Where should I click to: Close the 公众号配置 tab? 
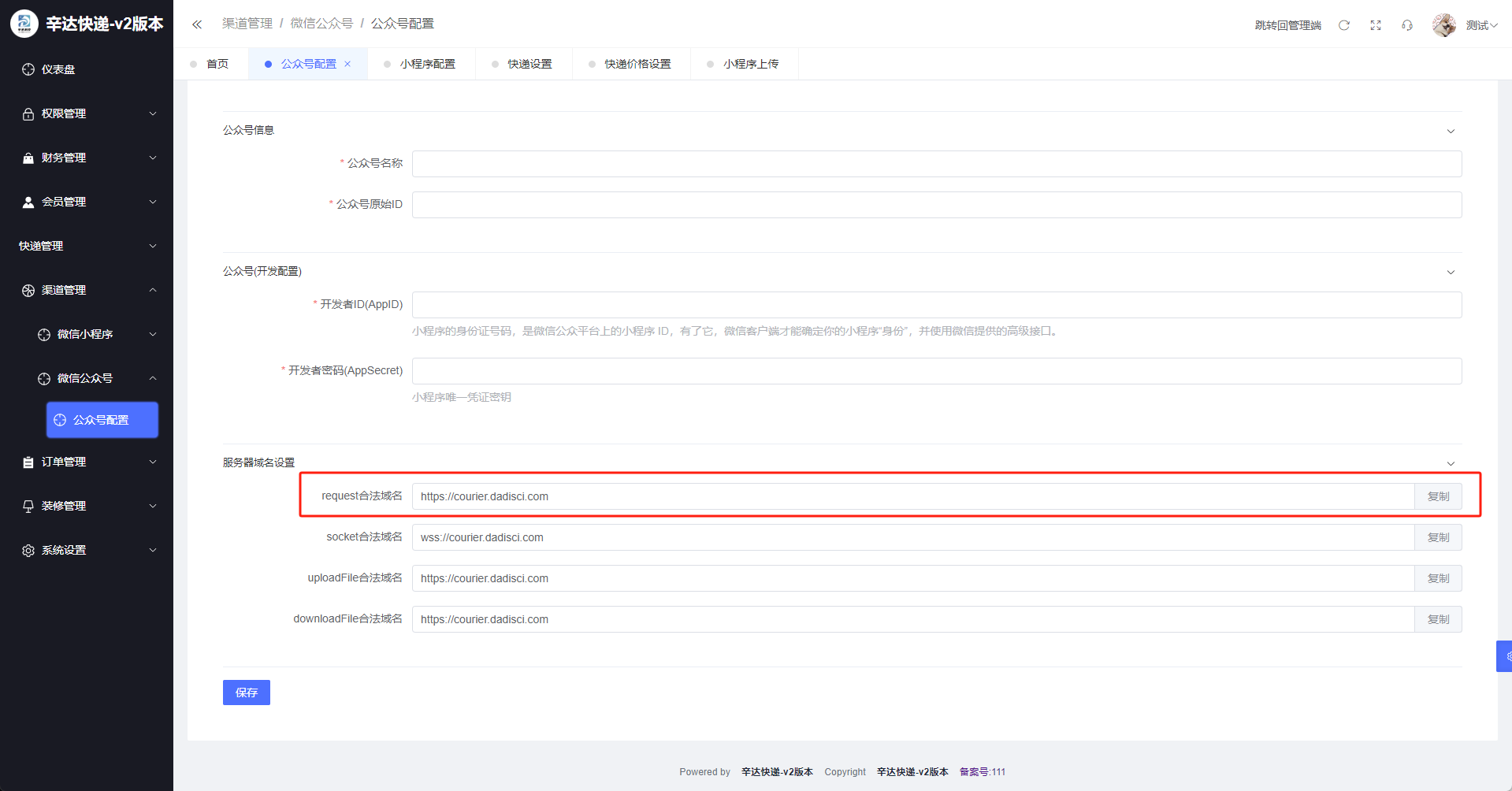[x=347, y=64]
